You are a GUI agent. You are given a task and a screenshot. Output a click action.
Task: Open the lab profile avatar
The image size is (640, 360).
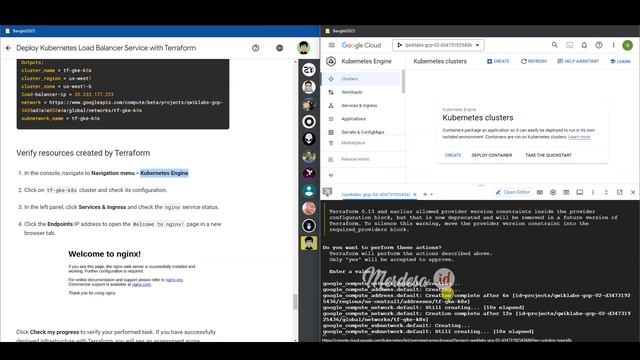pos(303,48)
